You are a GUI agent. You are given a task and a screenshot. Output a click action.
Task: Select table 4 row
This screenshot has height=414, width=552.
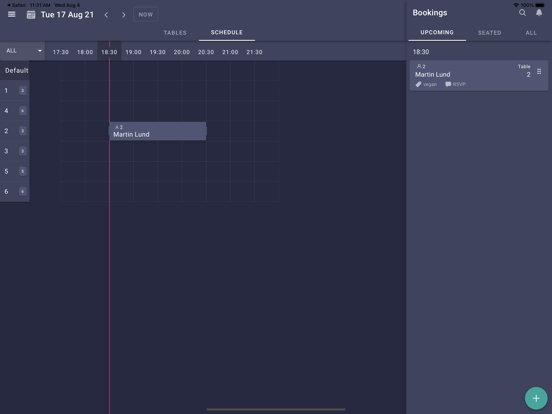(14, 111)
